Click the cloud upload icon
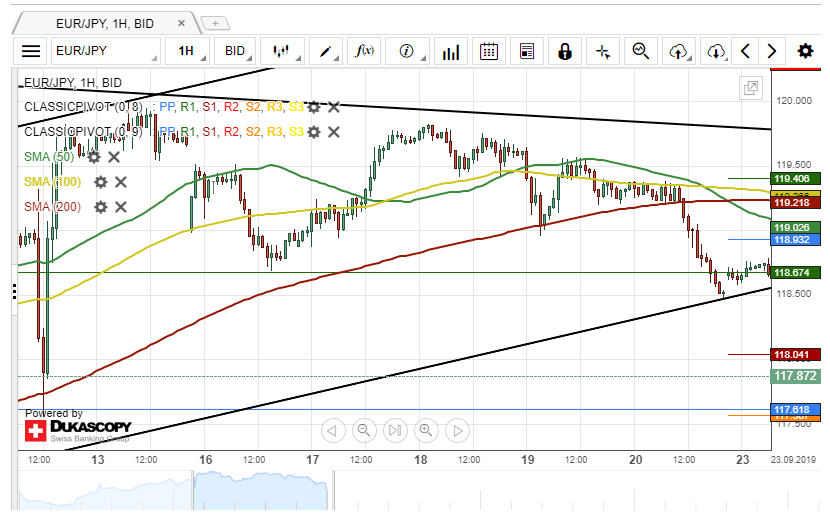The height and width of the screenshot is (514, 830). [679, 51]
